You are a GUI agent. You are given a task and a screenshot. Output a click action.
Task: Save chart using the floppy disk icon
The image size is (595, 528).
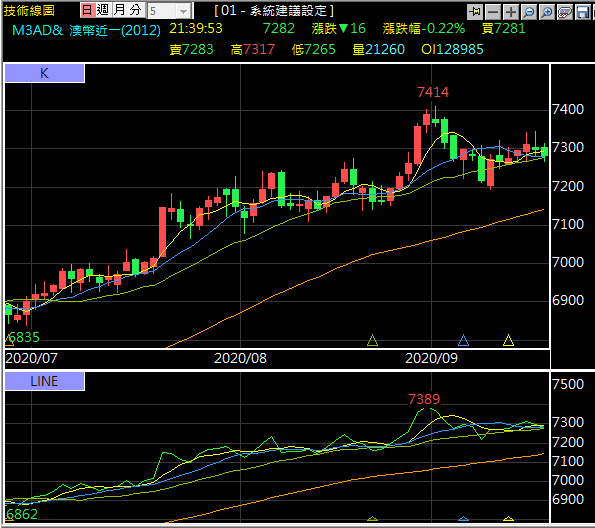583,12
